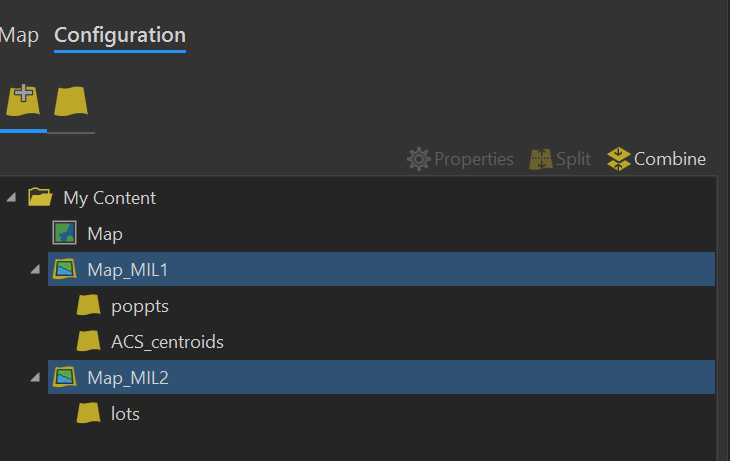The image size is (730, 461).
Task: Select the Configuration tab
Action: coord(120,35)
